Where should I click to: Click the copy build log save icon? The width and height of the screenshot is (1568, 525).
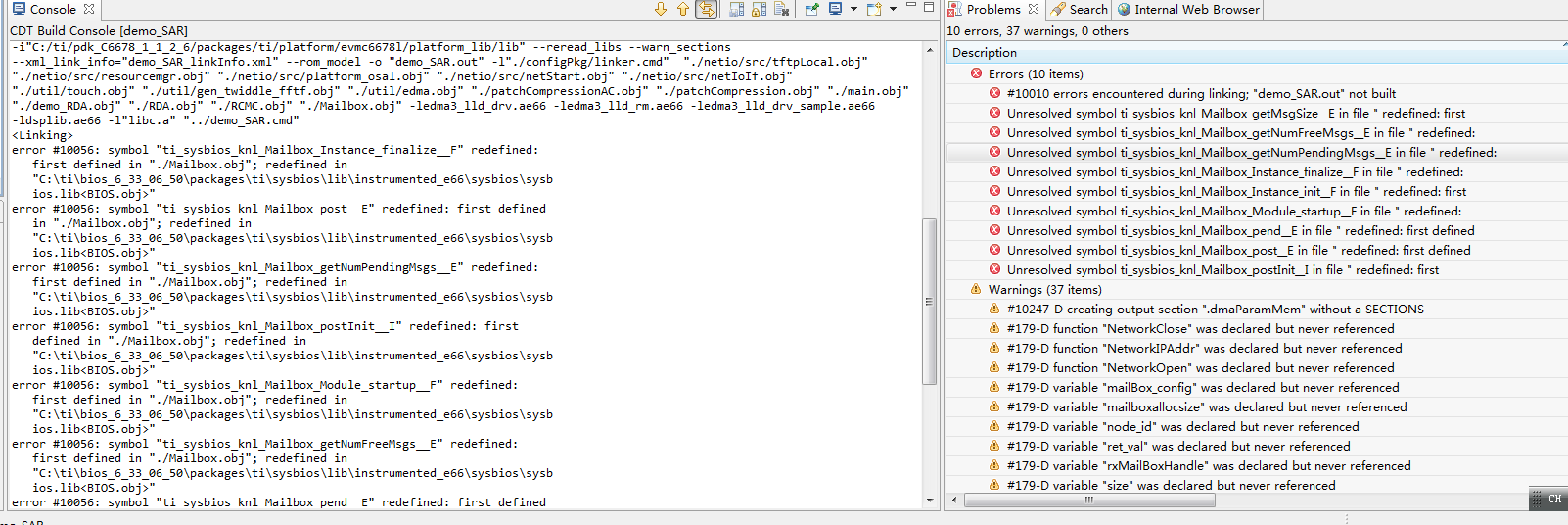[736, 9]
